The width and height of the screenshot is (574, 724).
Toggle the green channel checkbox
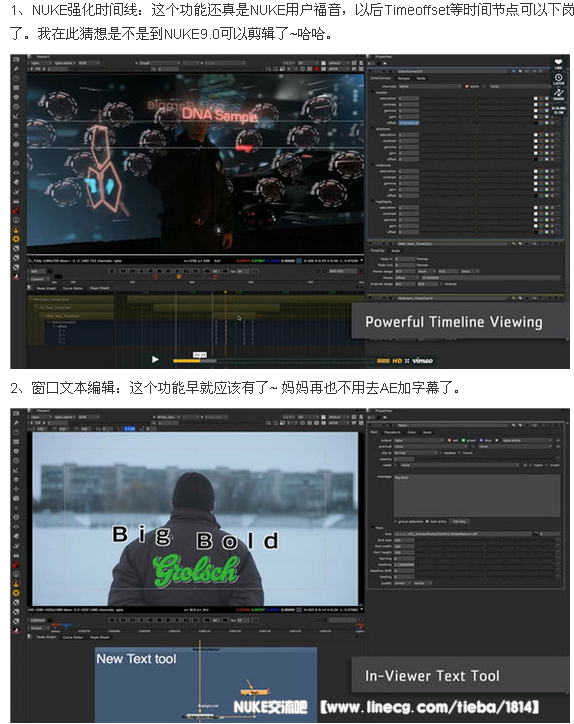[x=464, y=440]
